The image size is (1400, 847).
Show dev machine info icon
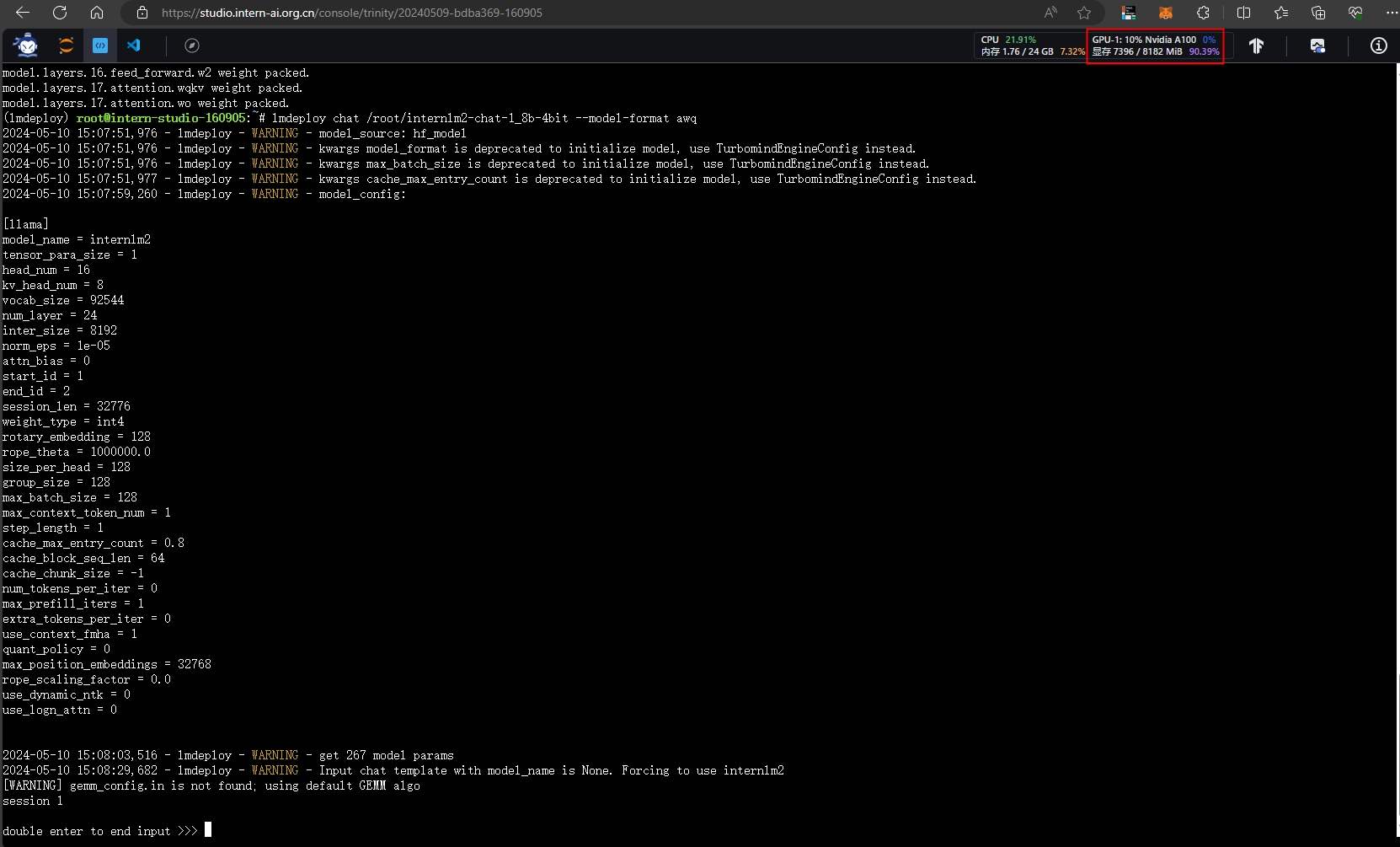tap(1379, 46)
